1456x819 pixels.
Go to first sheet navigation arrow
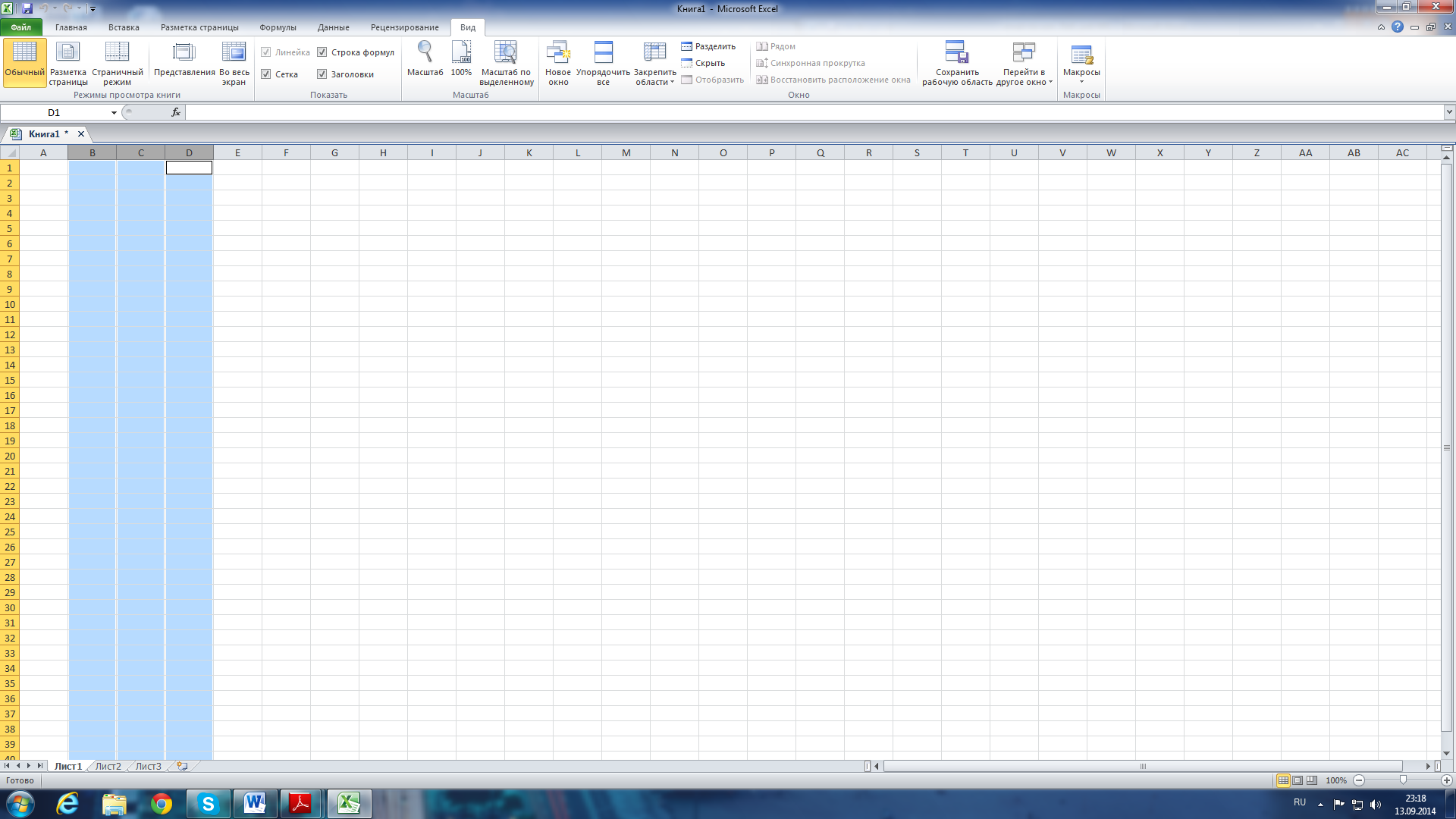point(7,766)
